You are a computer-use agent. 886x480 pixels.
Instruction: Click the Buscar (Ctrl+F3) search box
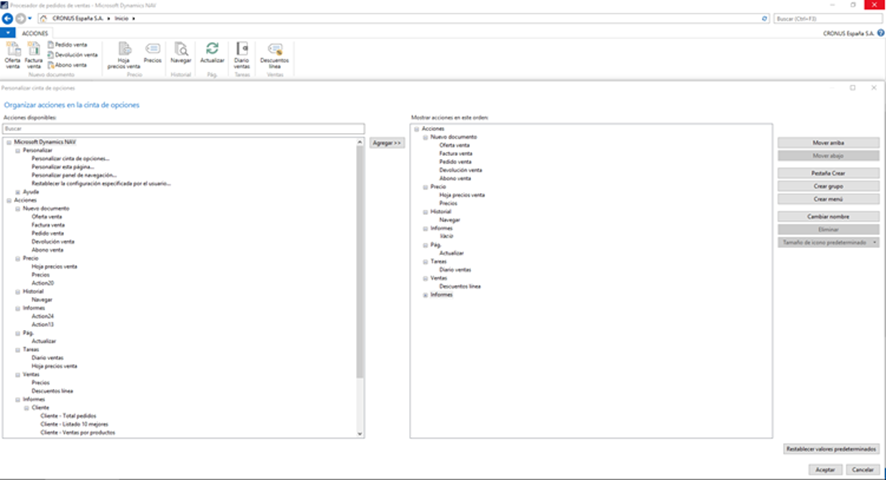(x=828, y=19)
